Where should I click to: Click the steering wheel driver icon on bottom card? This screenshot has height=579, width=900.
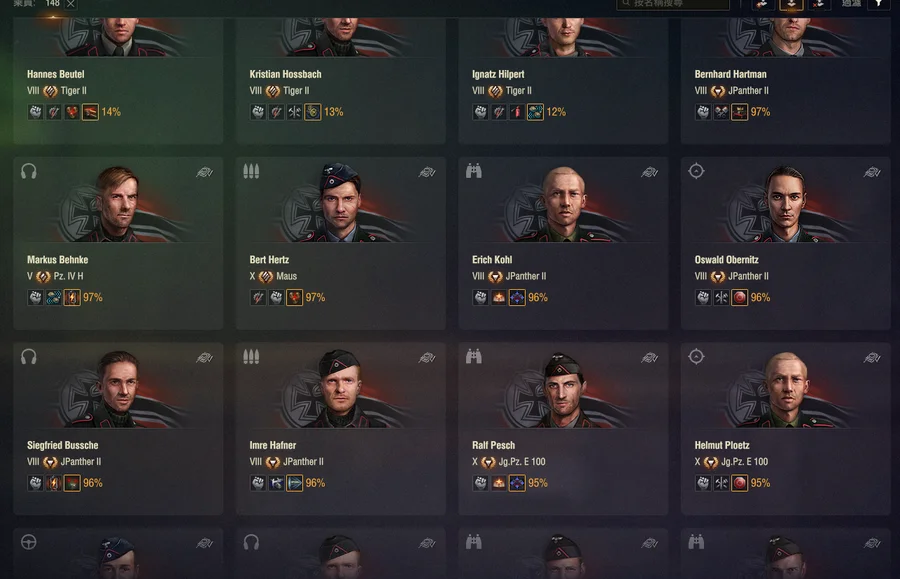click(x=29, y=542)
